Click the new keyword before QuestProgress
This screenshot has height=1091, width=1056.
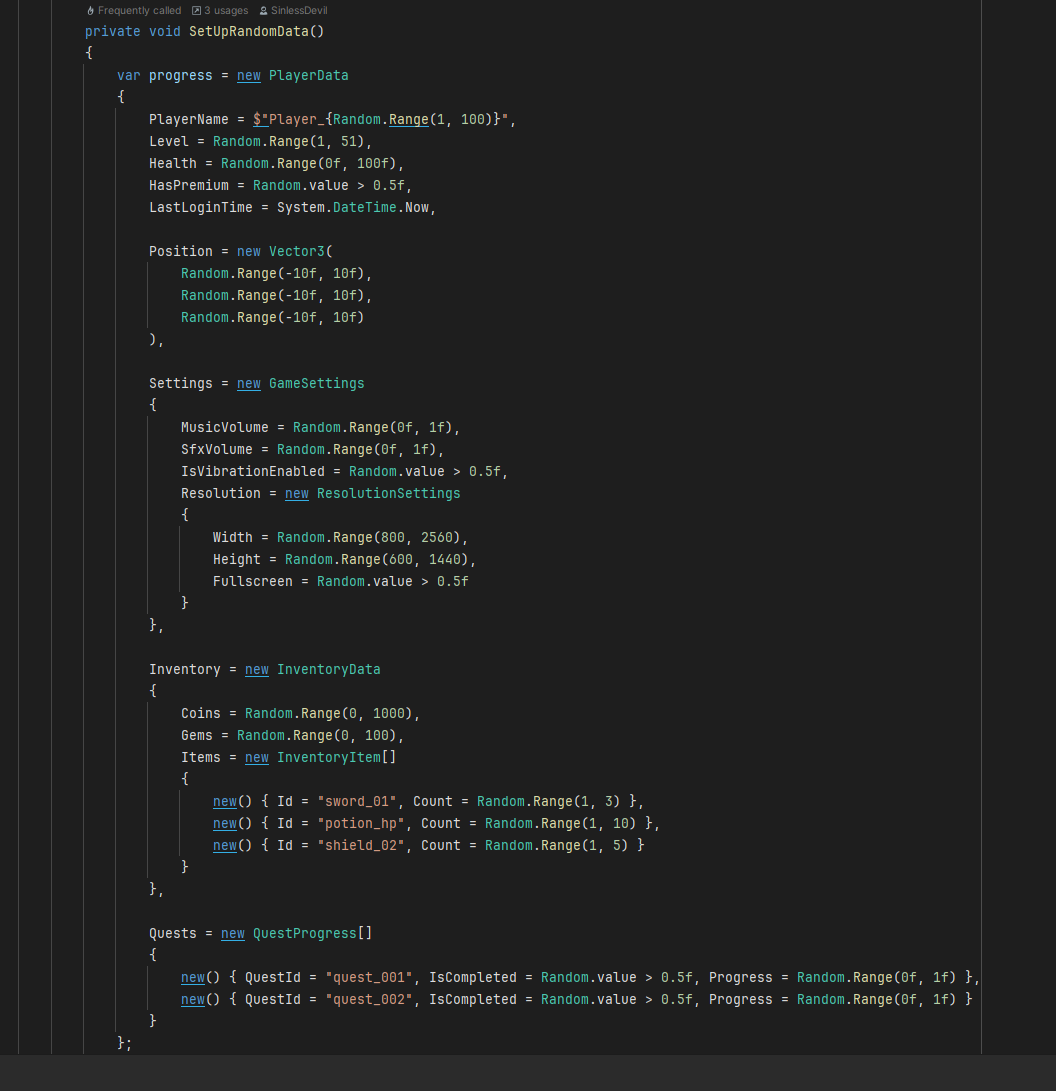[x=233, y=934]
